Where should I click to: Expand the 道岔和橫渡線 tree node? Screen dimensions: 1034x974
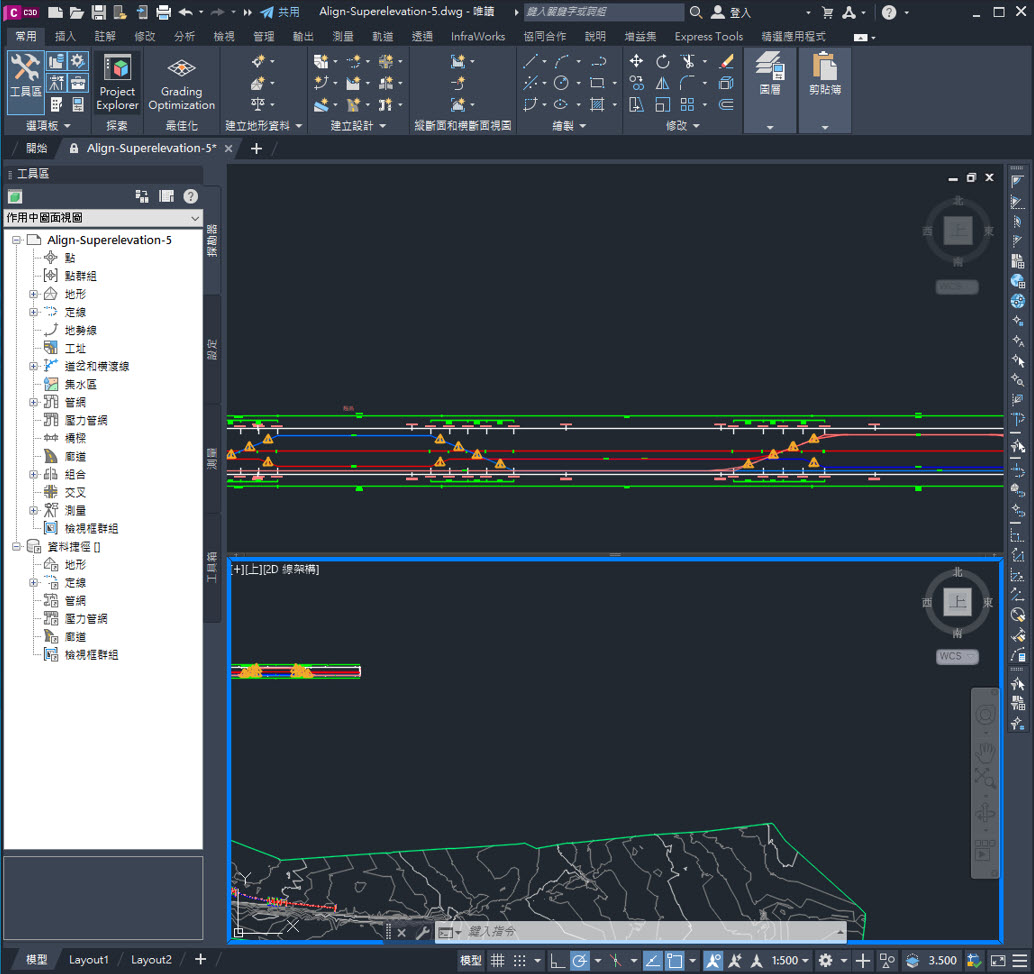pos(33,366)
